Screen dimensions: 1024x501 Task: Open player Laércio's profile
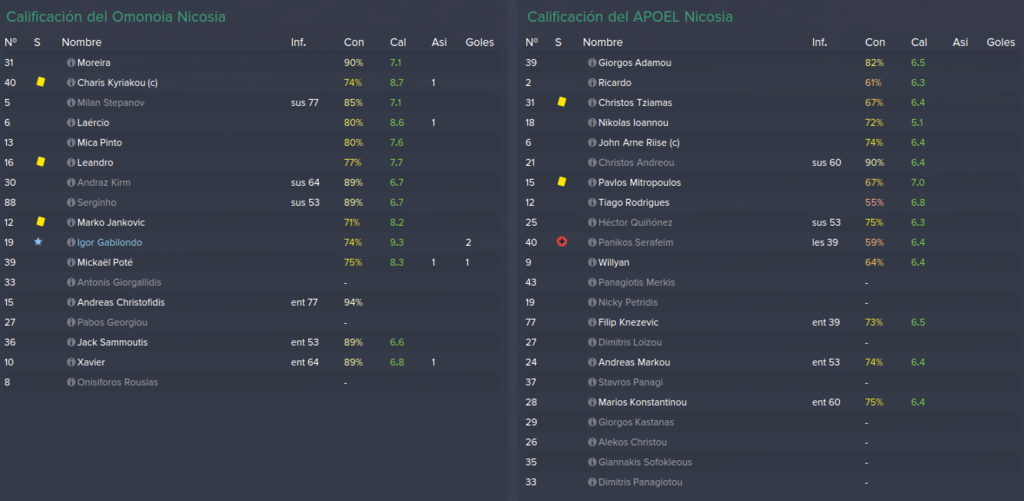(93, 122)
